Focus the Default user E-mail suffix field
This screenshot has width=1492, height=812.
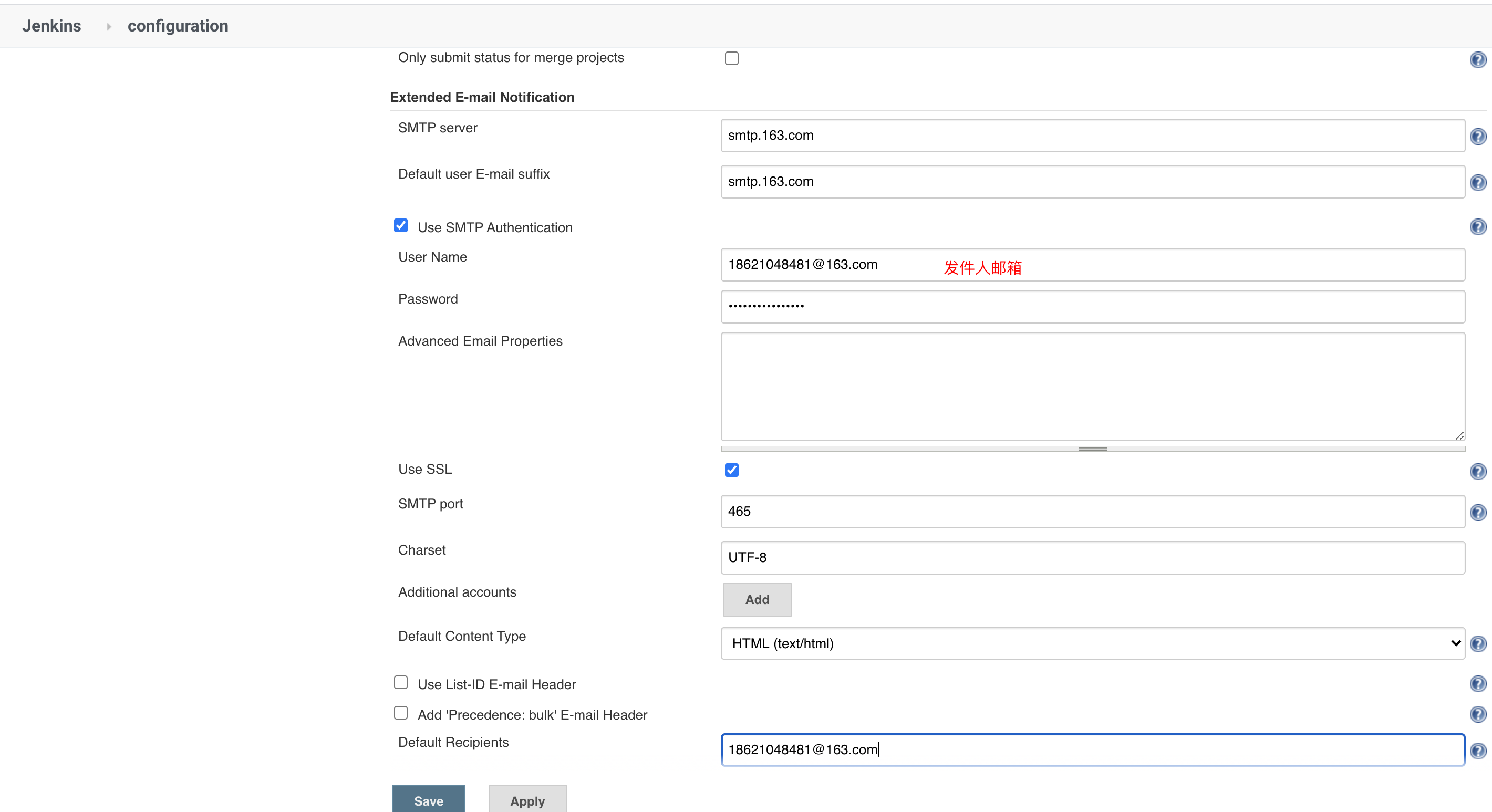[1092, 182]
